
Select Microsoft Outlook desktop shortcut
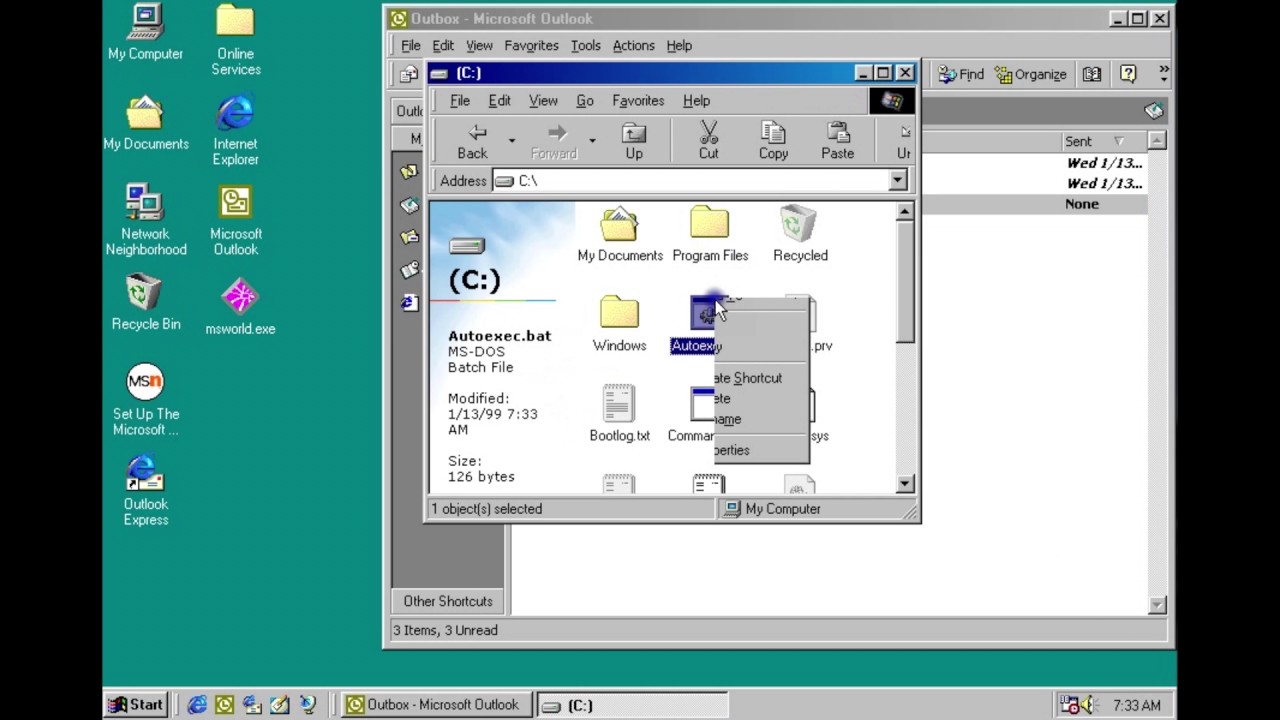pyautogui.click(x=235, y=220)
